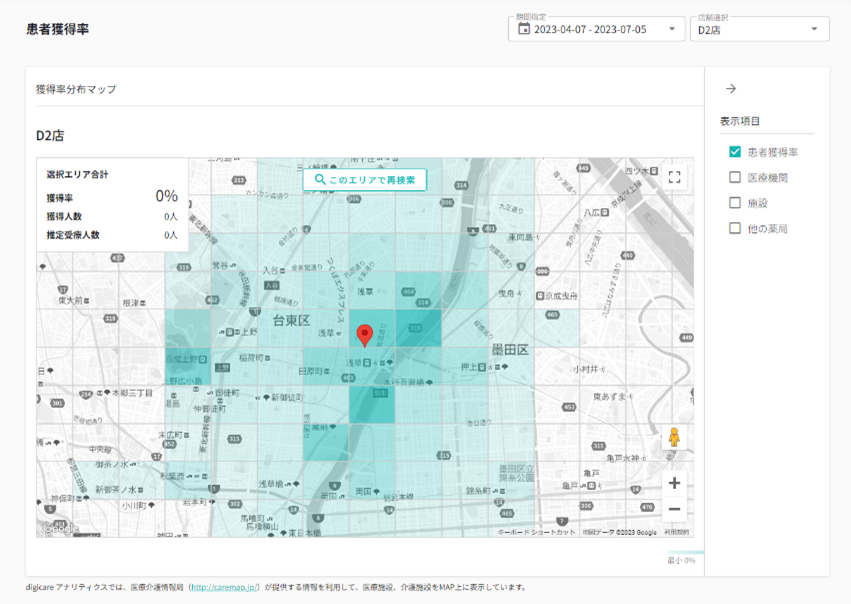Click the 稲荷町 station label
Image resolution: width=851 pixels, height=604 pixels.
251,358
